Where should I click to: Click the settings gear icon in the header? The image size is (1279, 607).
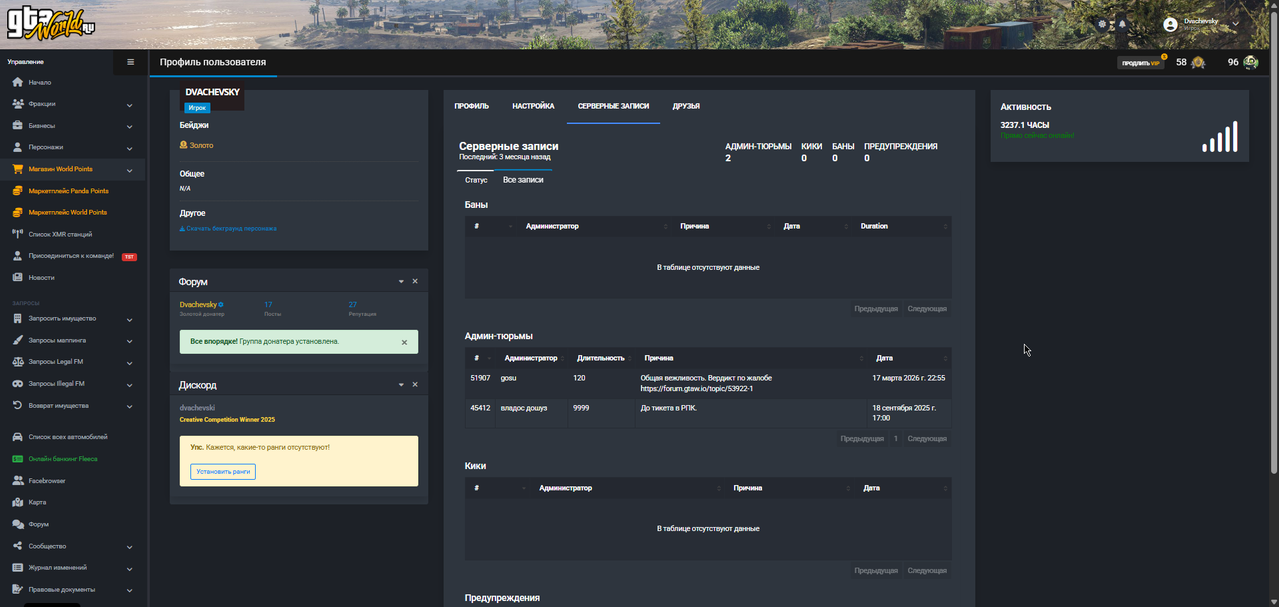(1103, 23)
